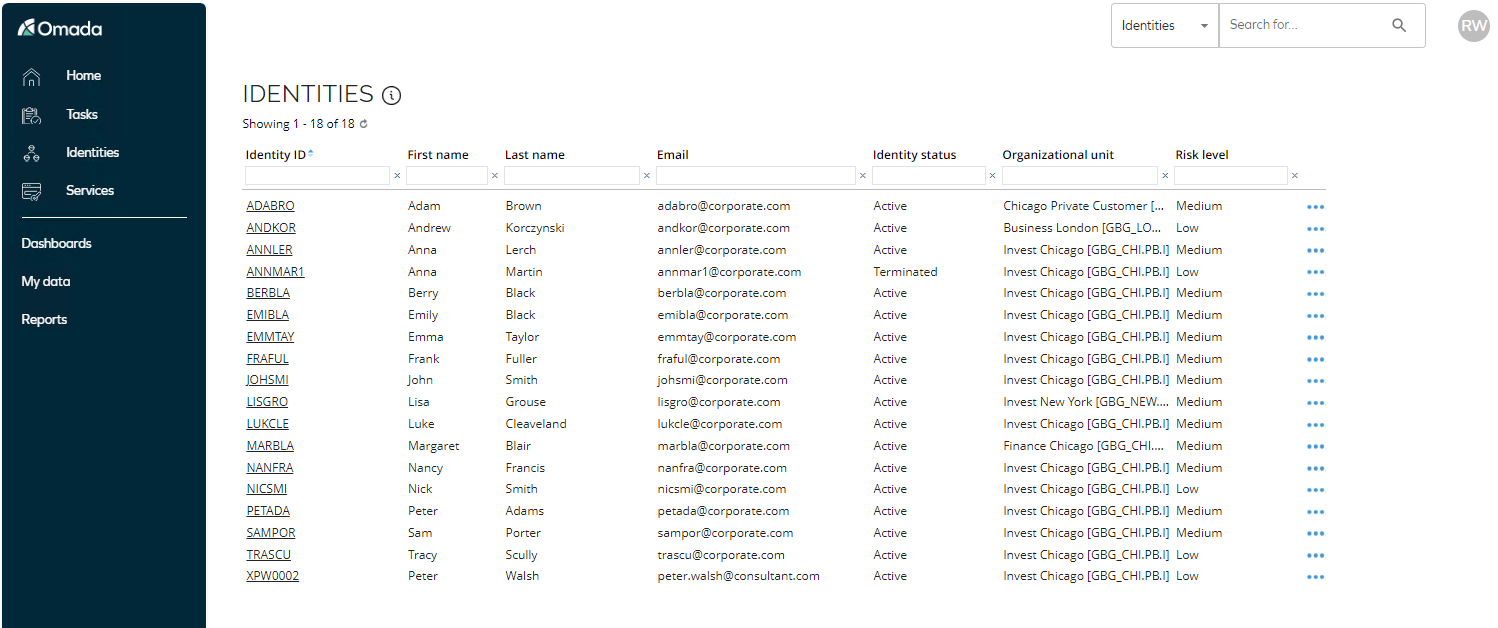Image resolution: width=1498 pixels, height=628 pixels.
Task: Open the EMMTAY identity link
Action: tap(270, 337)
